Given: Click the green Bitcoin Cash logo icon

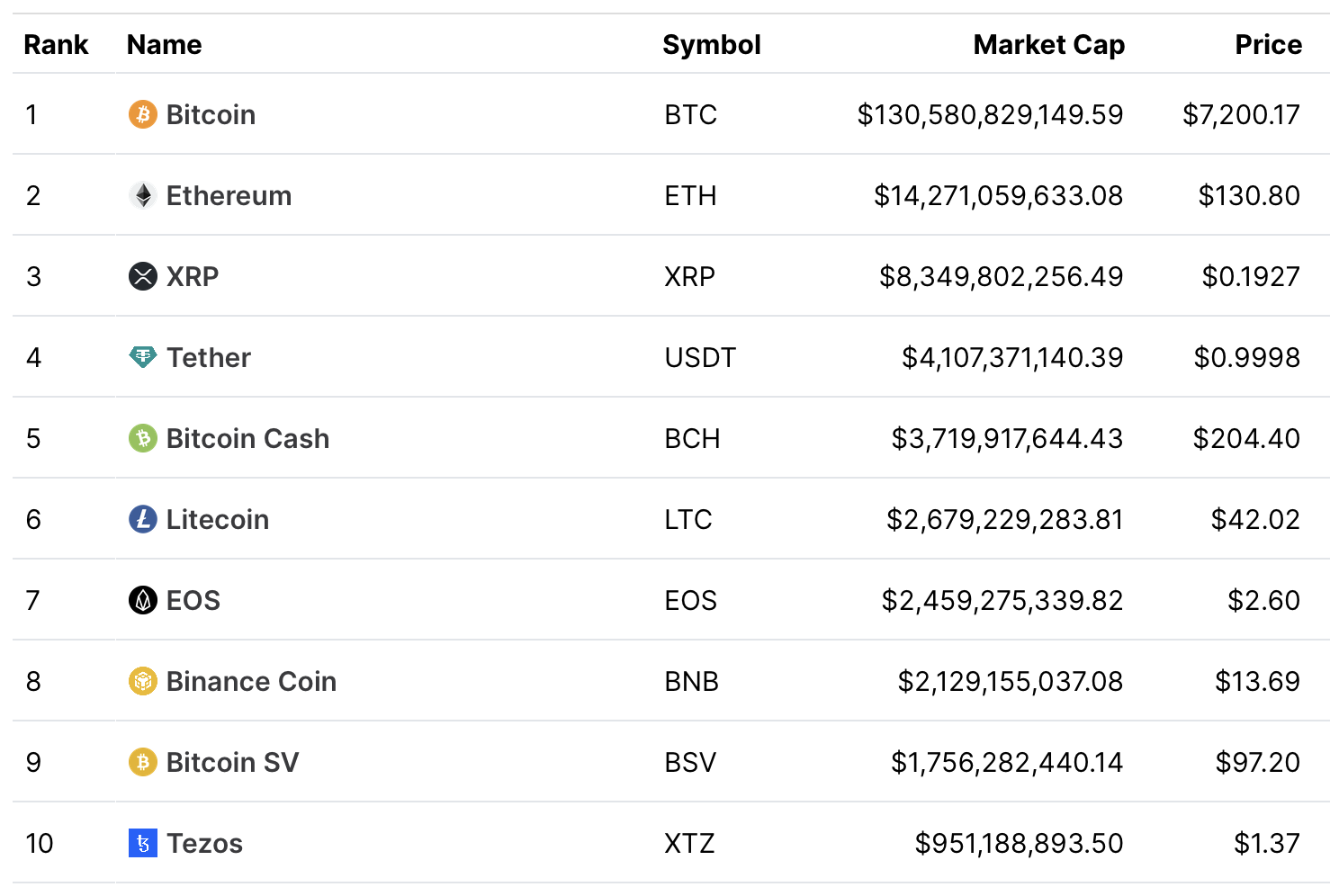Looking at the screenshot, I should tap(142, 438).
